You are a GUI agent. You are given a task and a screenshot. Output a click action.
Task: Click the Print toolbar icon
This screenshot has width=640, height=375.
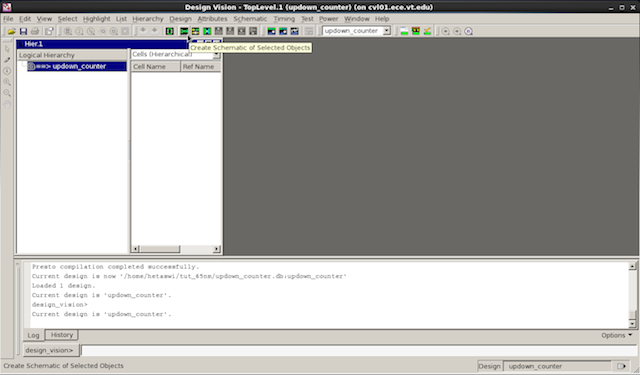35,31
